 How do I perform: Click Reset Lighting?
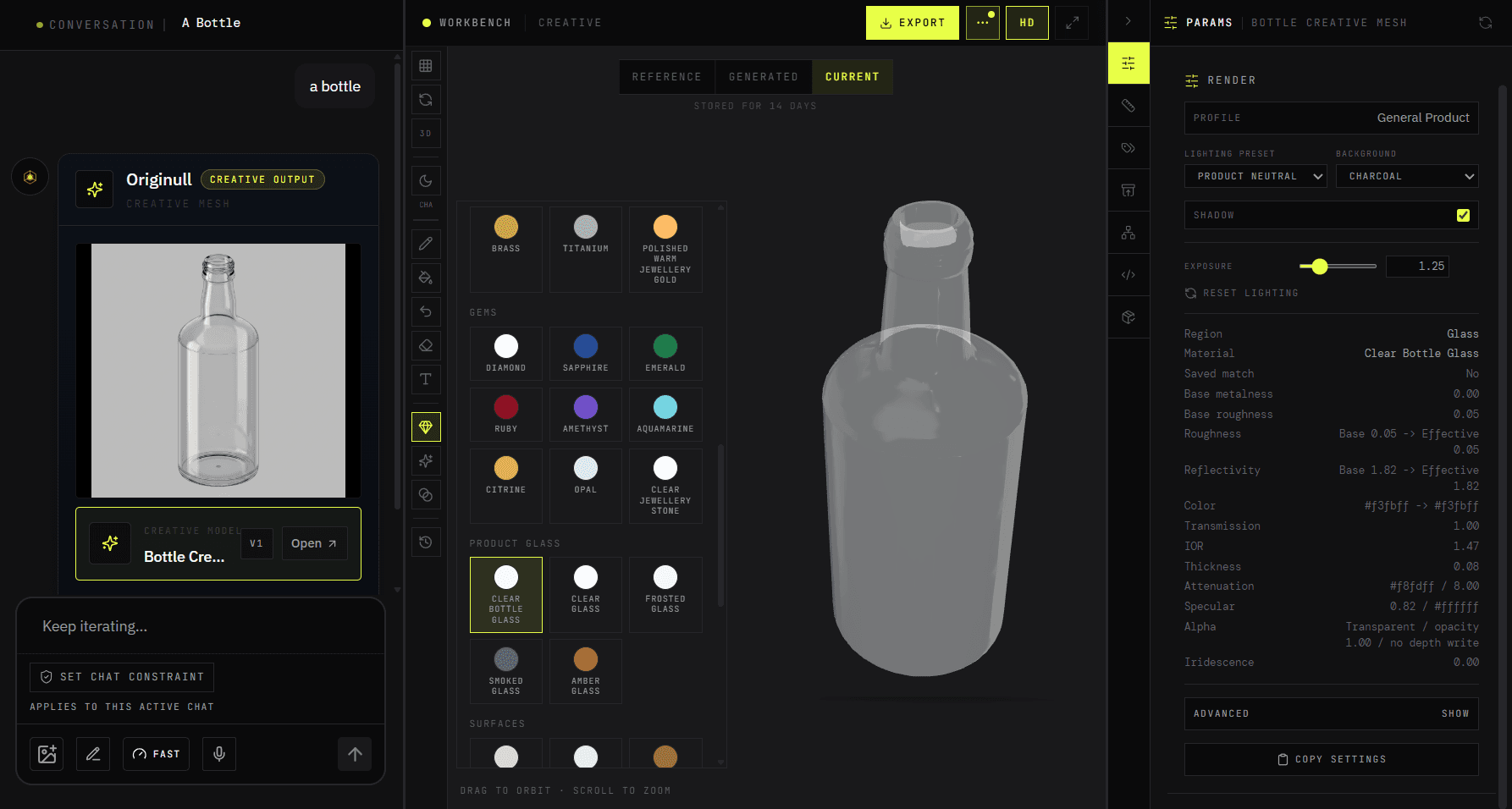(1242, 293)
